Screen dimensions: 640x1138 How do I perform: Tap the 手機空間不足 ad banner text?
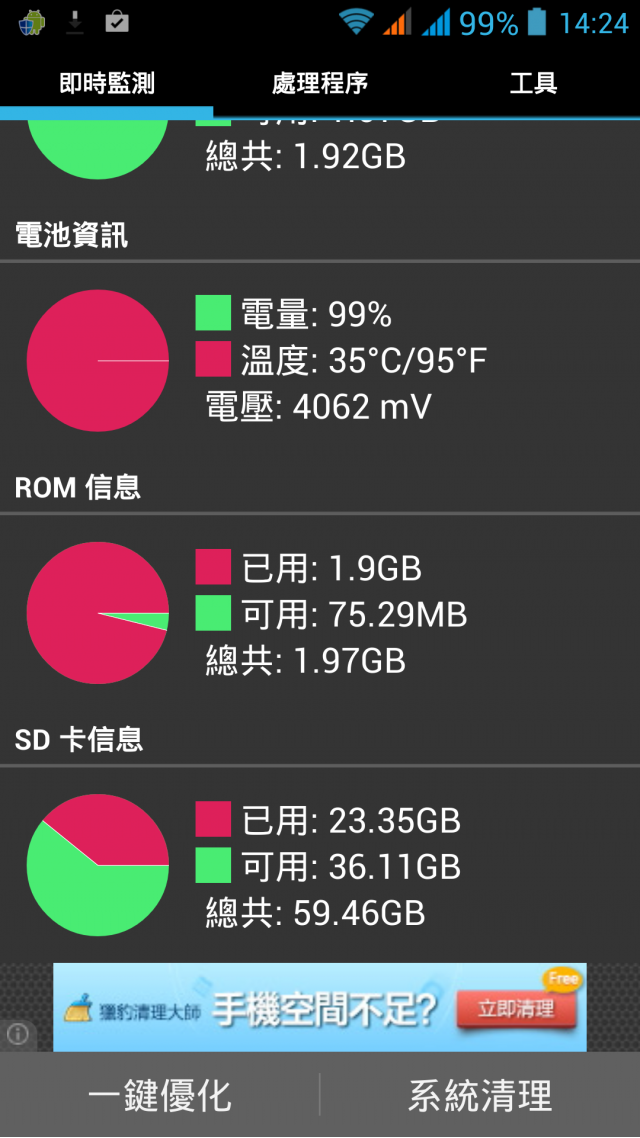click(326, 1010)
